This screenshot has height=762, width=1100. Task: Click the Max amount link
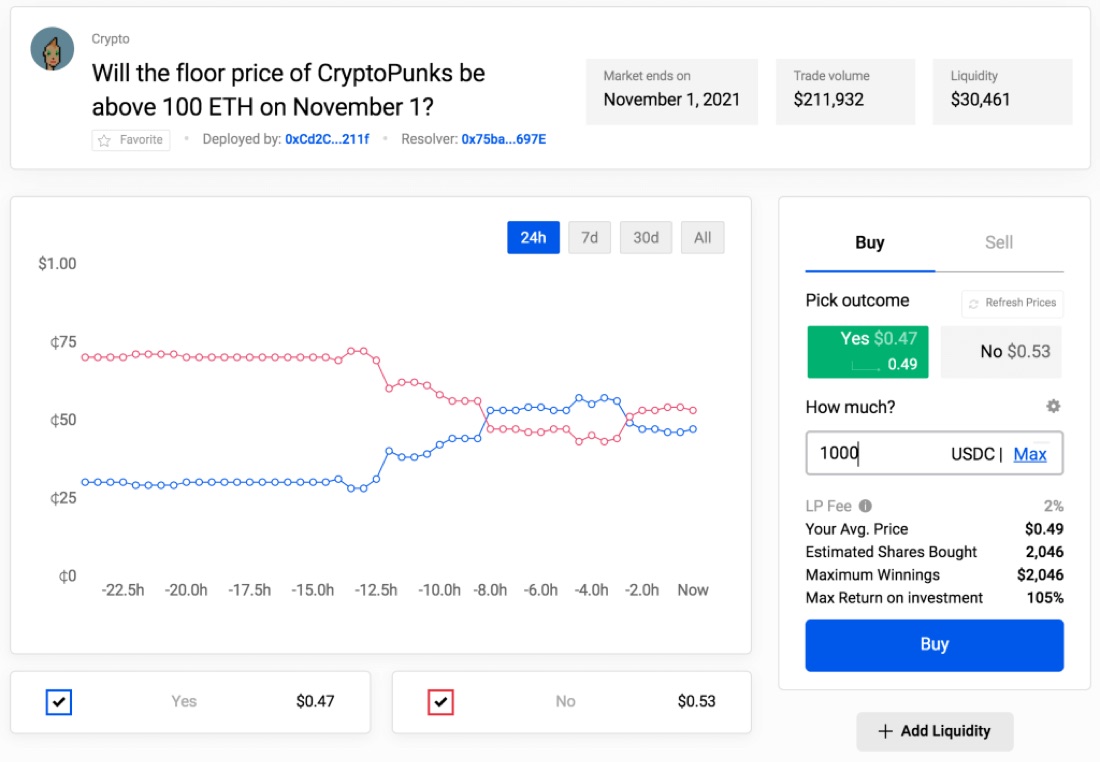(1030, 454)
